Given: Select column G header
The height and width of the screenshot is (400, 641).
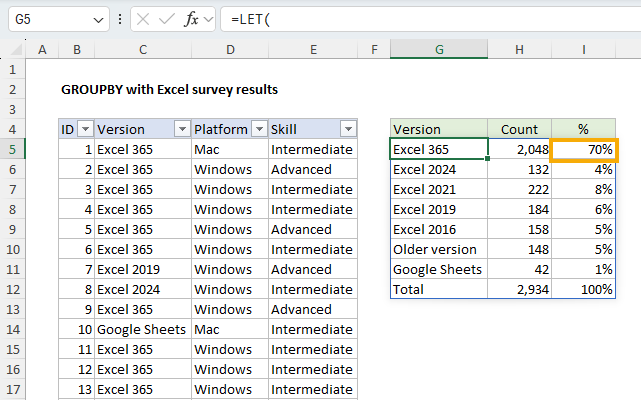Looking at the screenshot, I should click(439, 50).
